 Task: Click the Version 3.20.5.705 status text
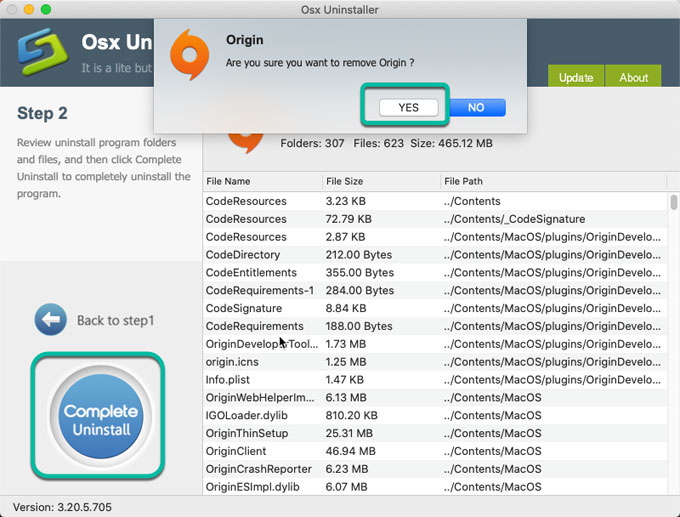(62, 507)
